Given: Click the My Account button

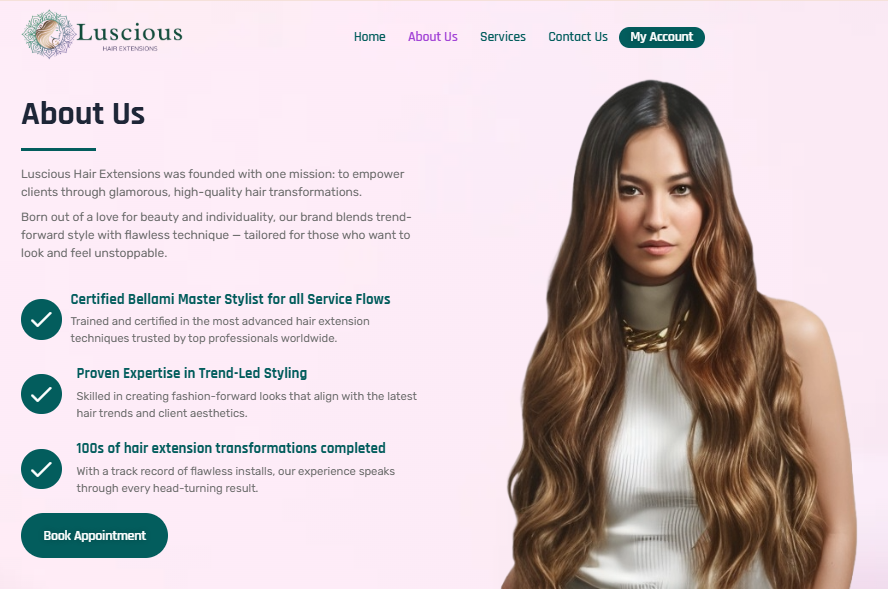Looking at the screenshot, I should 661,37.
